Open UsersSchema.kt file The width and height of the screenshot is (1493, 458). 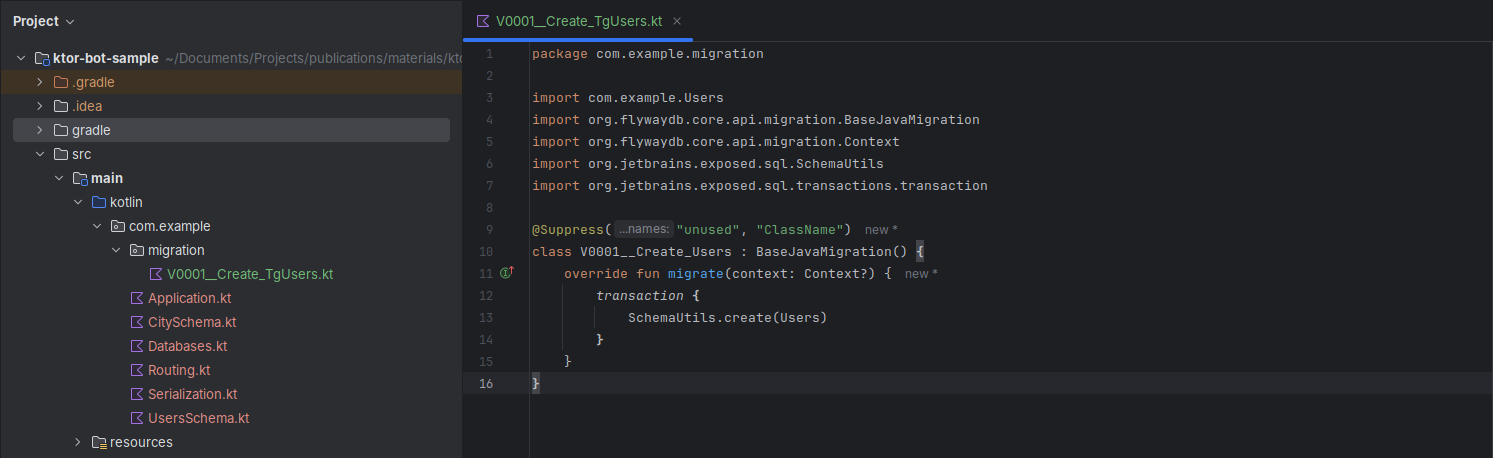click(199, 418)
